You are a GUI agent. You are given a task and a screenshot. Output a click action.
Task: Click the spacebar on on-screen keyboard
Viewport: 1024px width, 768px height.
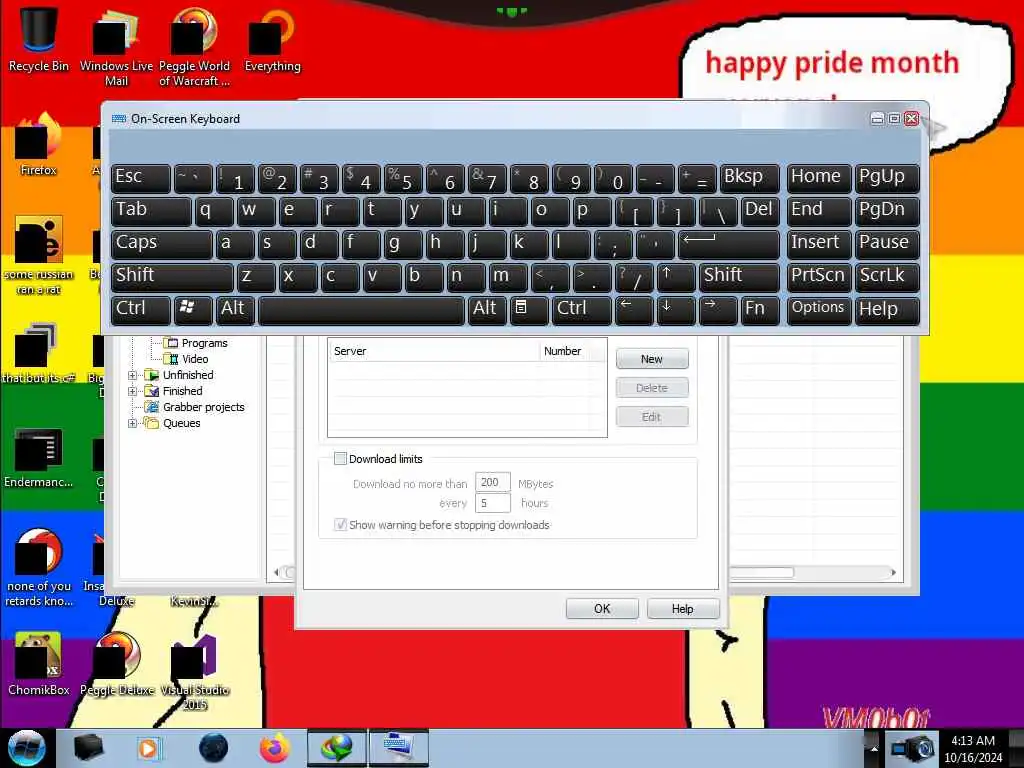[x=361, y=310]
